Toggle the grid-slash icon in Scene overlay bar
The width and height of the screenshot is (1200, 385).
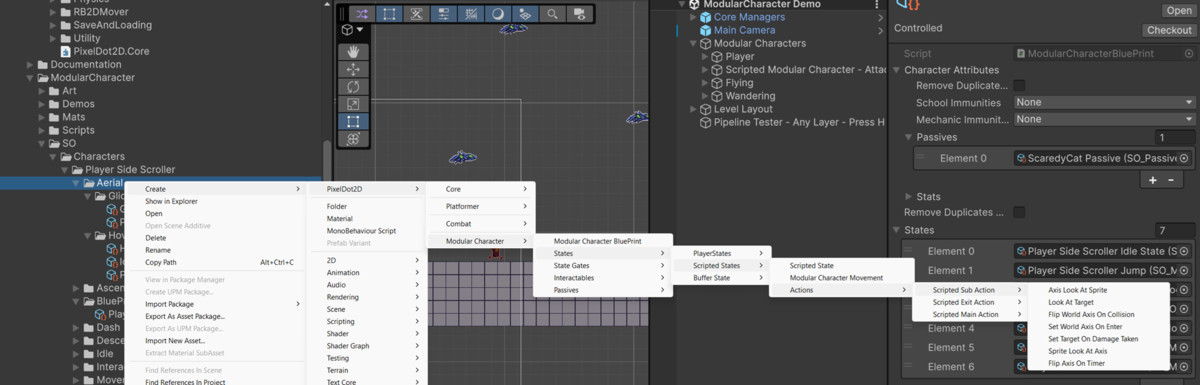click(x=470, y=14)
